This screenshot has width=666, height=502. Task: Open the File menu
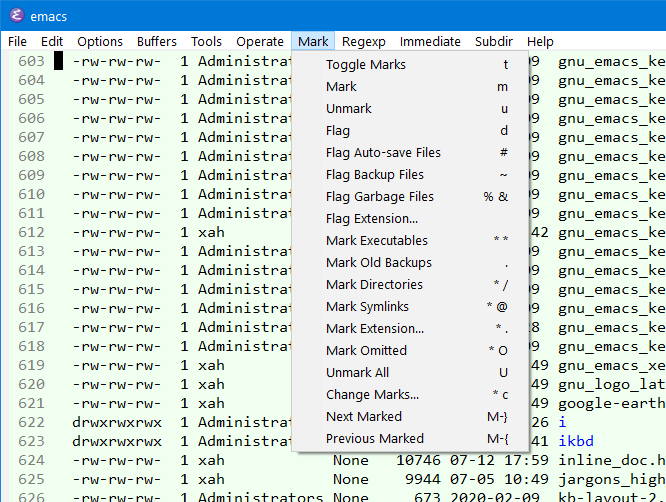pyautogui.click(x=17, y=42)
